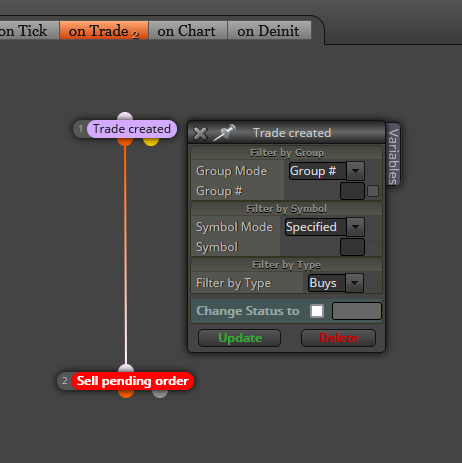This screenshot has width=462, height=463.
Task: Click the Filter by Group section header
Action: point(287,153)
